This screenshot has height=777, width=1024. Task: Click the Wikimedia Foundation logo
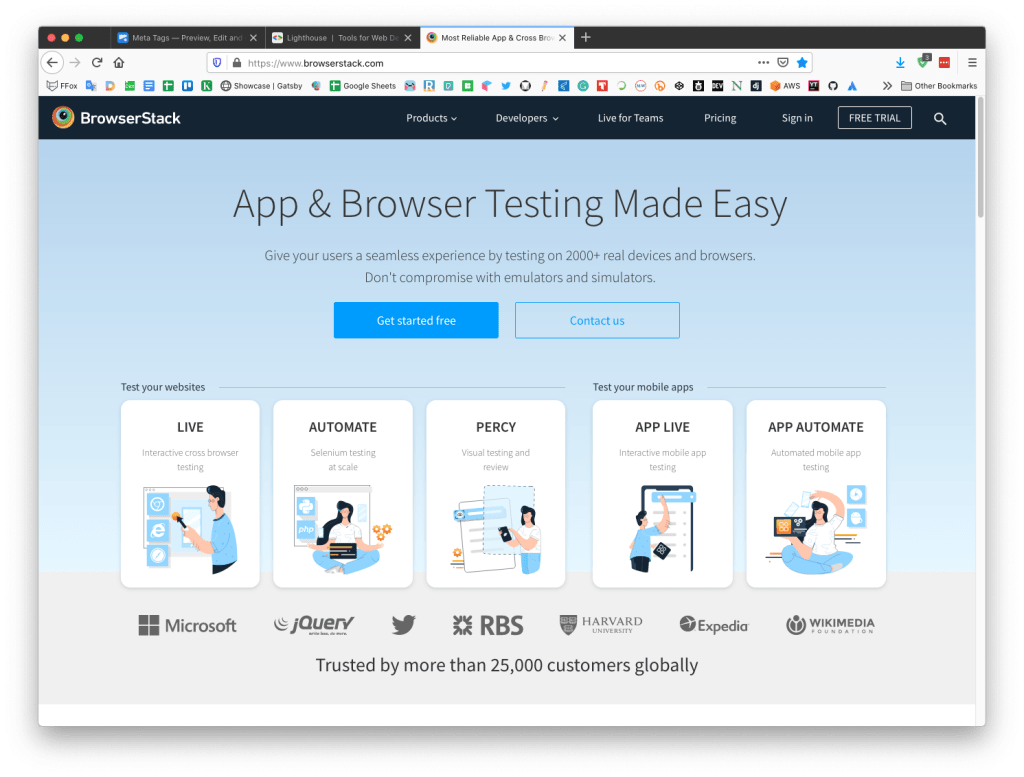coord(830,625)
